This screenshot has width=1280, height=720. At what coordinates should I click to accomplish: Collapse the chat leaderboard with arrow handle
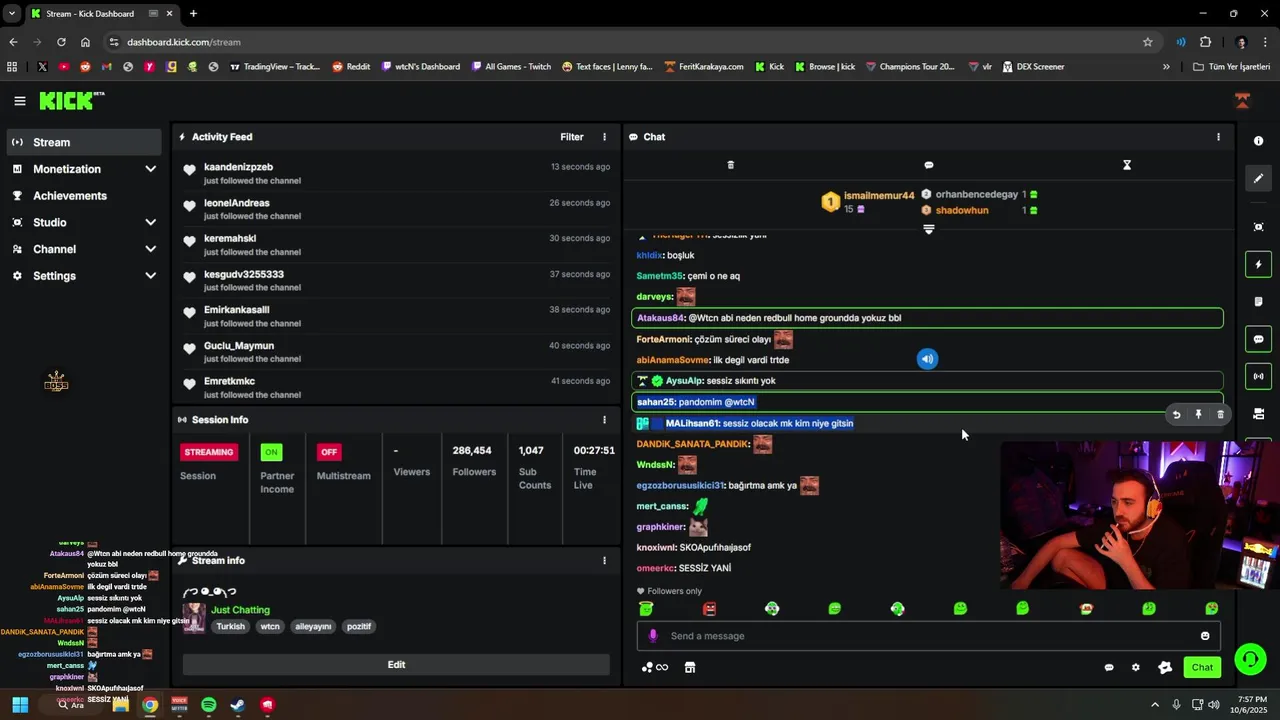(929, 229)
